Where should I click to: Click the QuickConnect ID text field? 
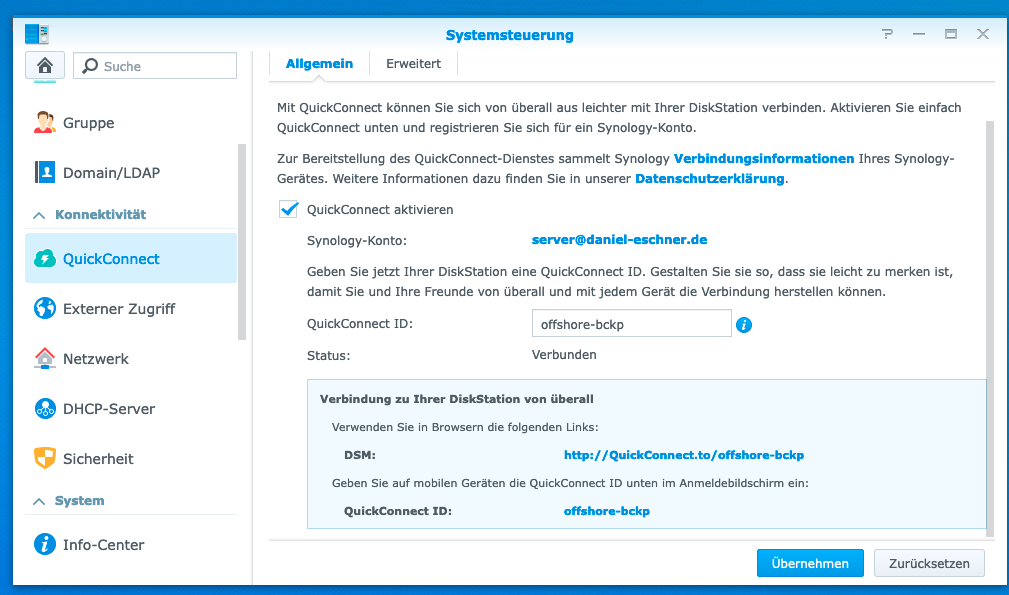tap(631, 324)
